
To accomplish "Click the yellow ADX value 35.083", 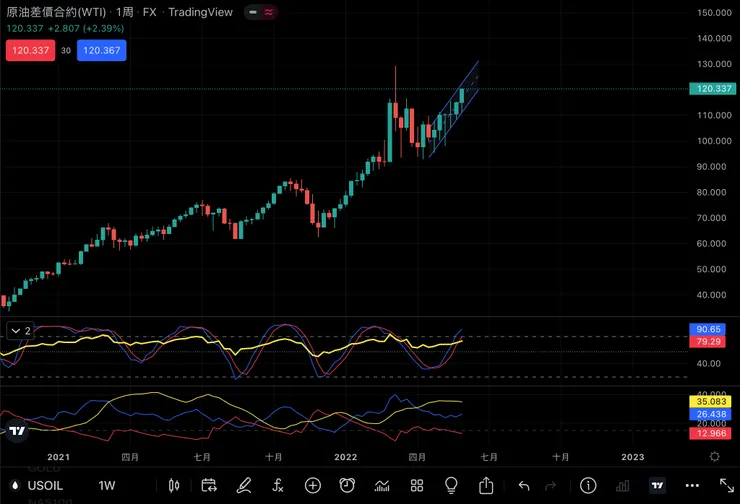I will pyautogui.click(x=710, y=402).
